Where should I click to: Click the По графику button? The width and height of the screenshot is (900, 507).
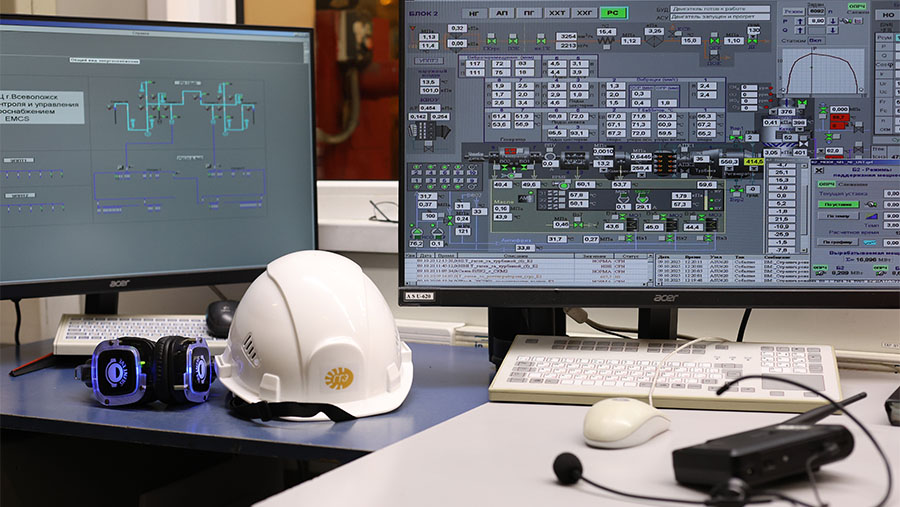coord(837,241)
